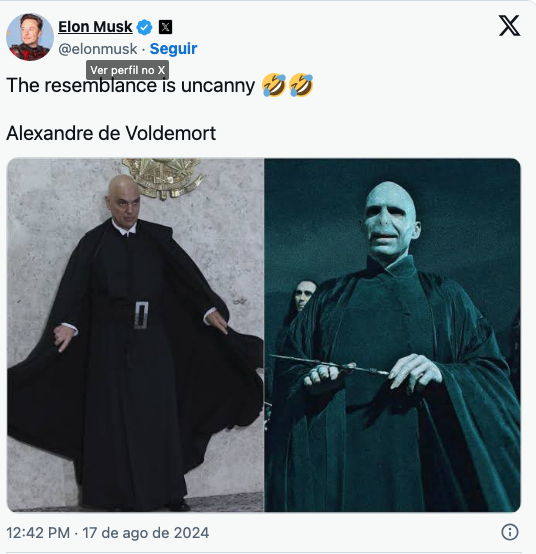
Task: Click the 'The resemblance is uncanny' text
Action: coord(130,85)
